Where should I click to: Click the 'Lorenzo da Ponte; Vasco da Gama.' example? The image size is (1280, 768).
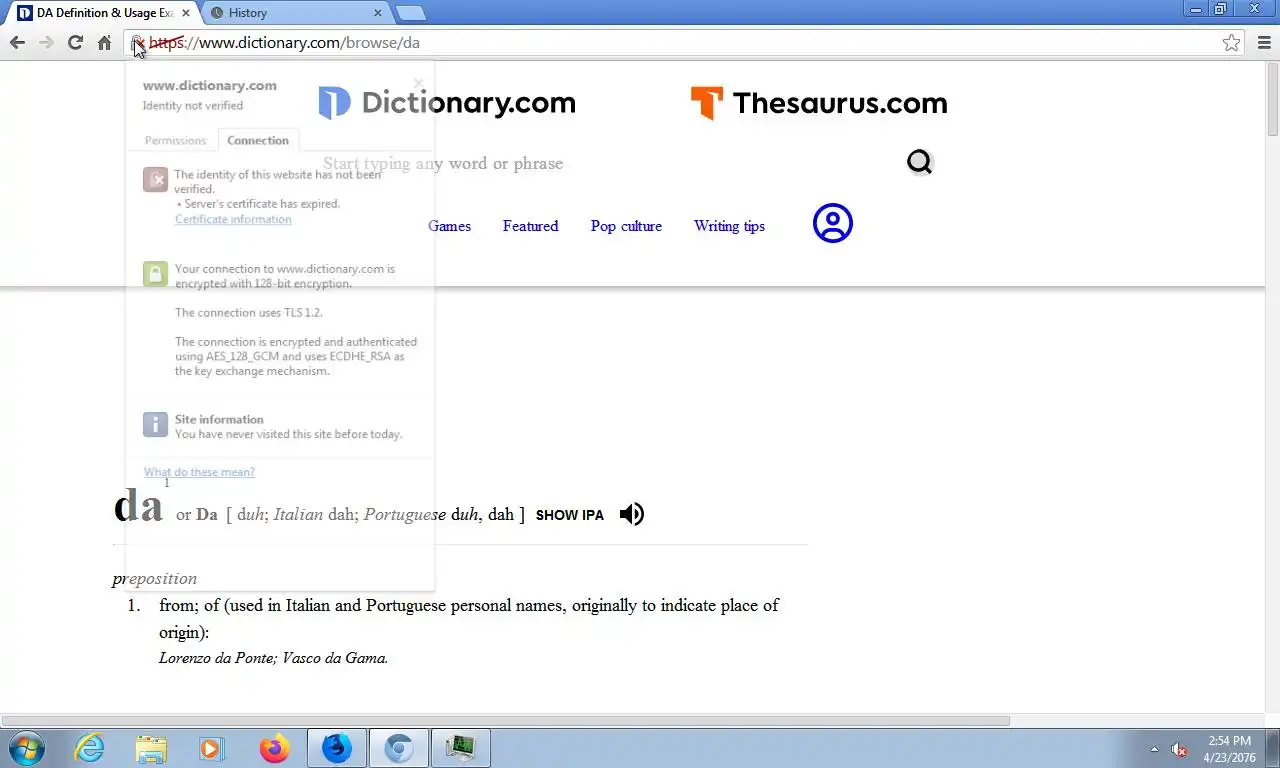coord(273,658)
